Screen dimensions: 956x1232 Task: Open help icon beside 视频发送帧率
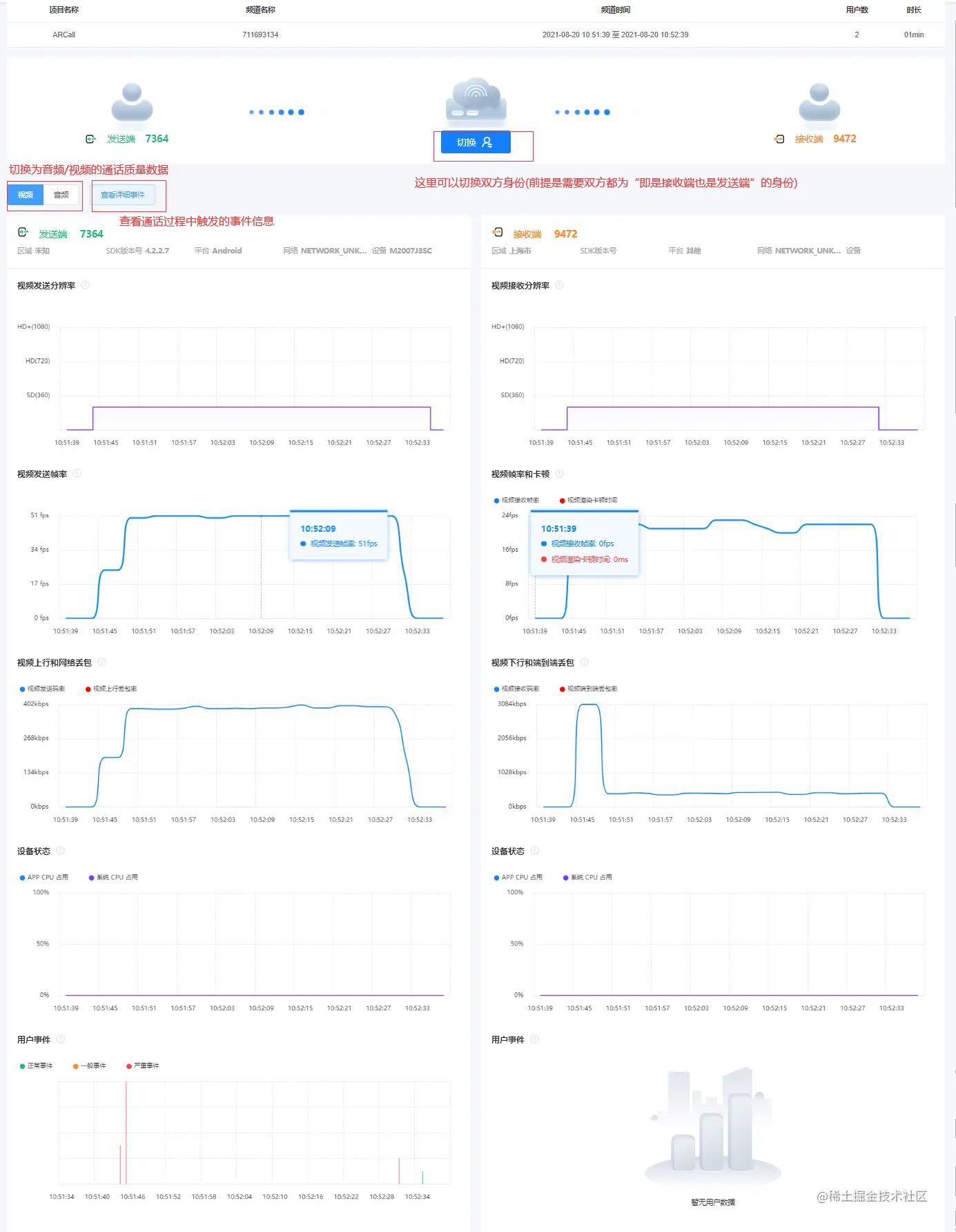pos(77,474)
